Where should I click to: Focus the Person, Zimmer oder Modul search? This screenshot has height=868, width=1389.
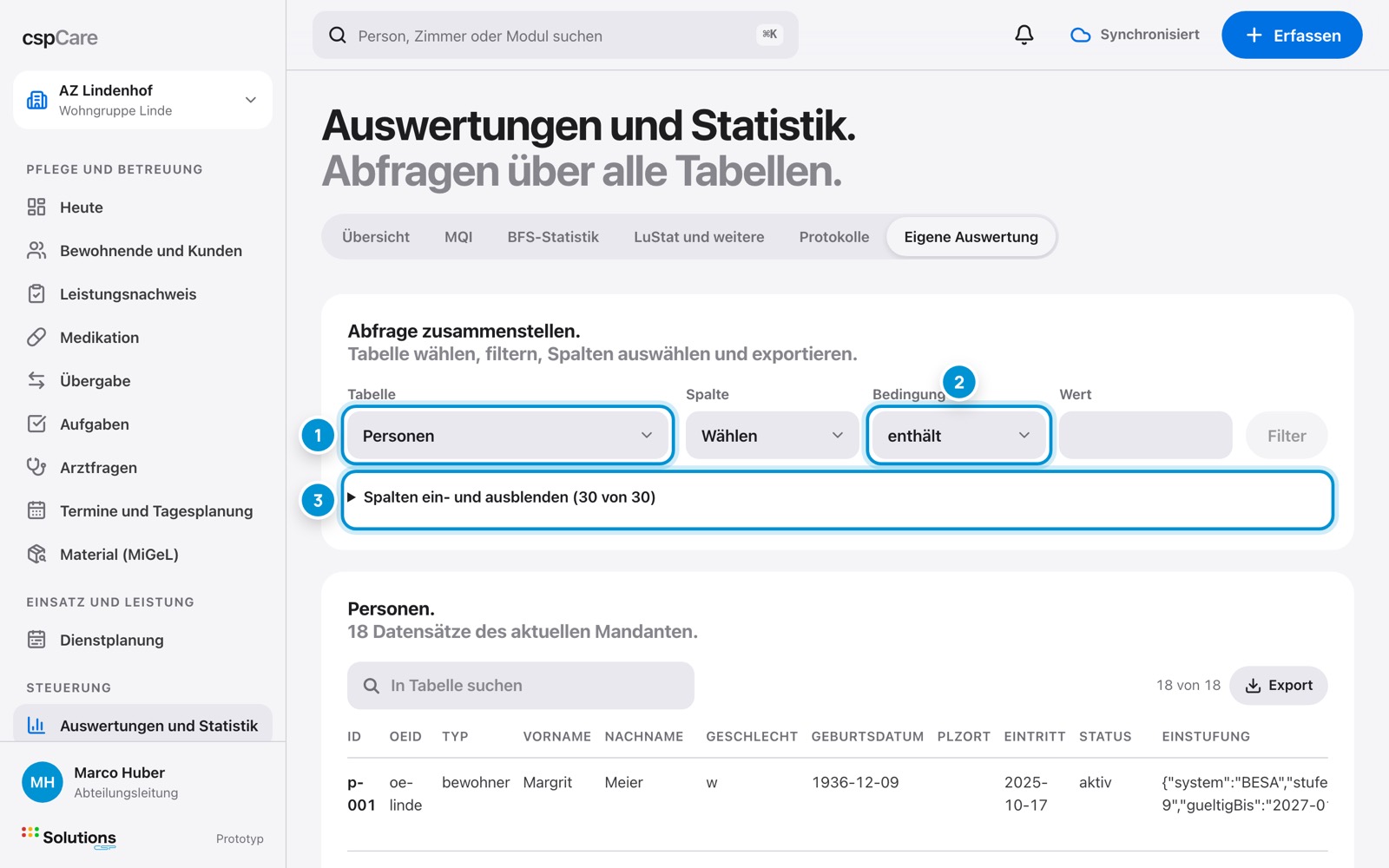click(556, 35)
